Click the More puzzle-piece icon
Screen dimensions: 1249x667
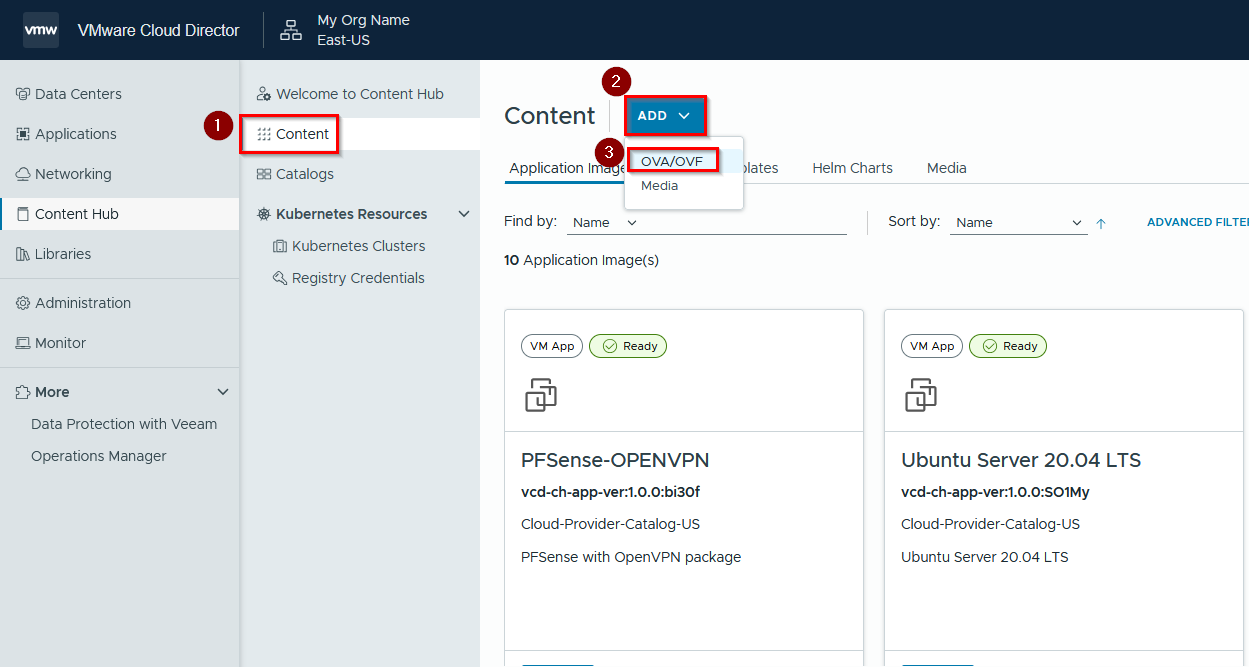(23, 392)
